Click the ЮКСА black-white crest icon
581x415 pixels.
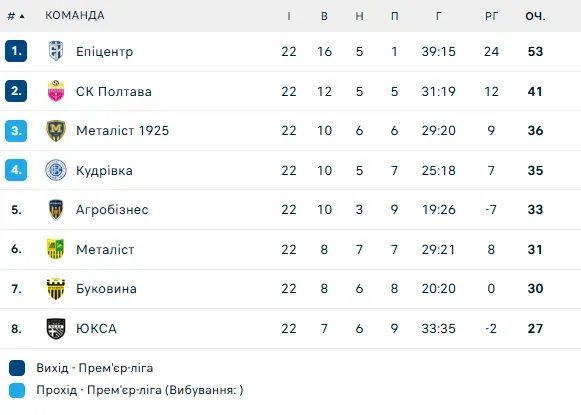click(x=56, y=329)
